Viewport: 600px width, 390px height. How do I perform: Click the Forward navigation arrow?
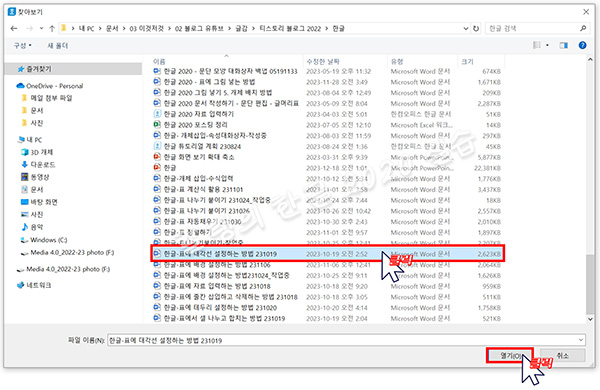coord(29,28)
